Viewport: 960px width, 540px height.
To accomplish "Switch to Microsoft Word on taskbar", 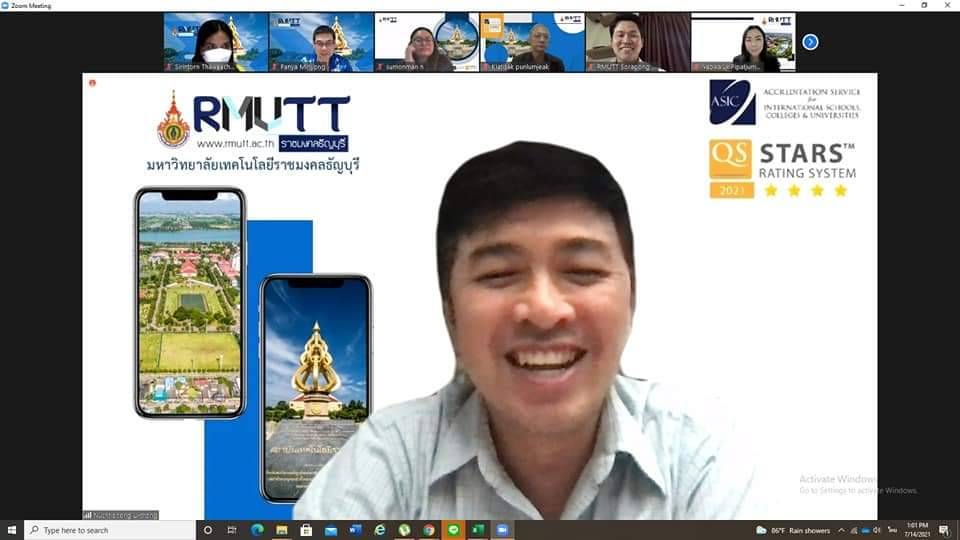I will pyautogui.click(x=355, y=530).
